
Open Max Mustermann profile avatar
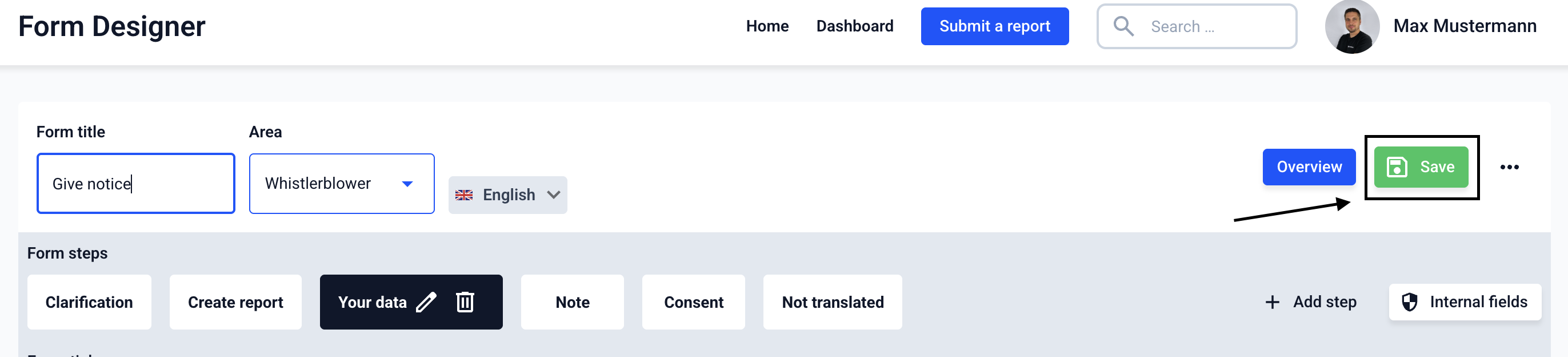[x=1352, y=27]
